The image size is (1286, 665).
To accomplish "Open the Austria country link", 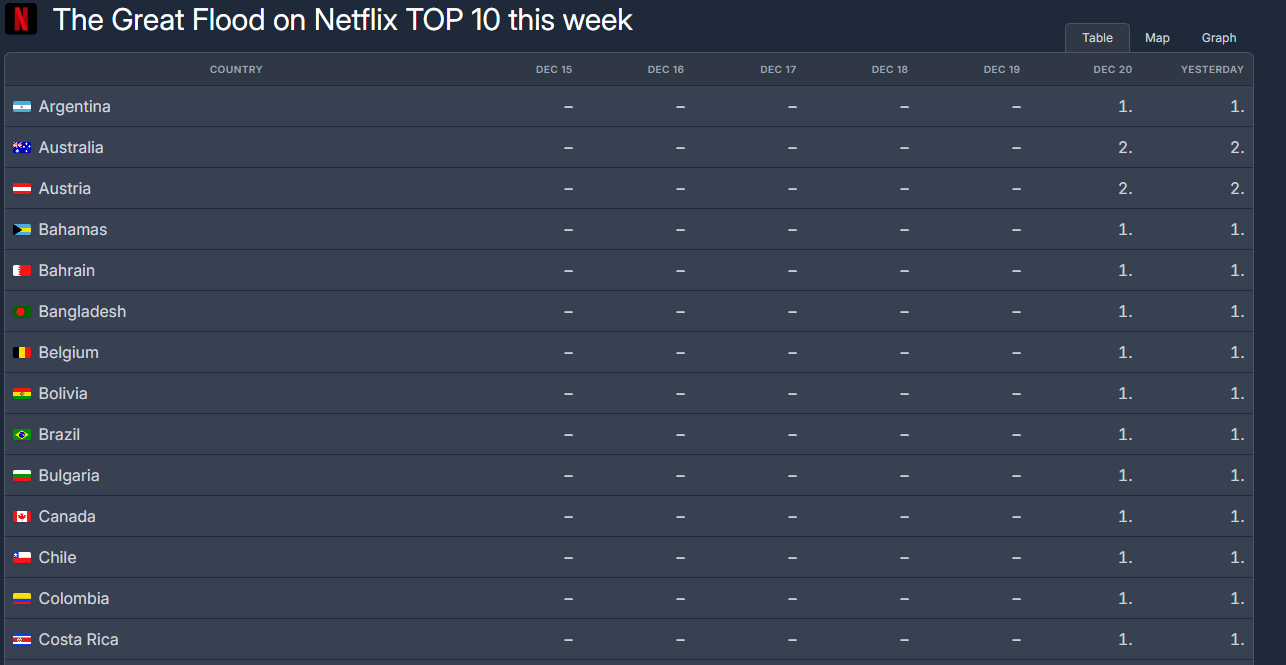I will pos(65,189).
